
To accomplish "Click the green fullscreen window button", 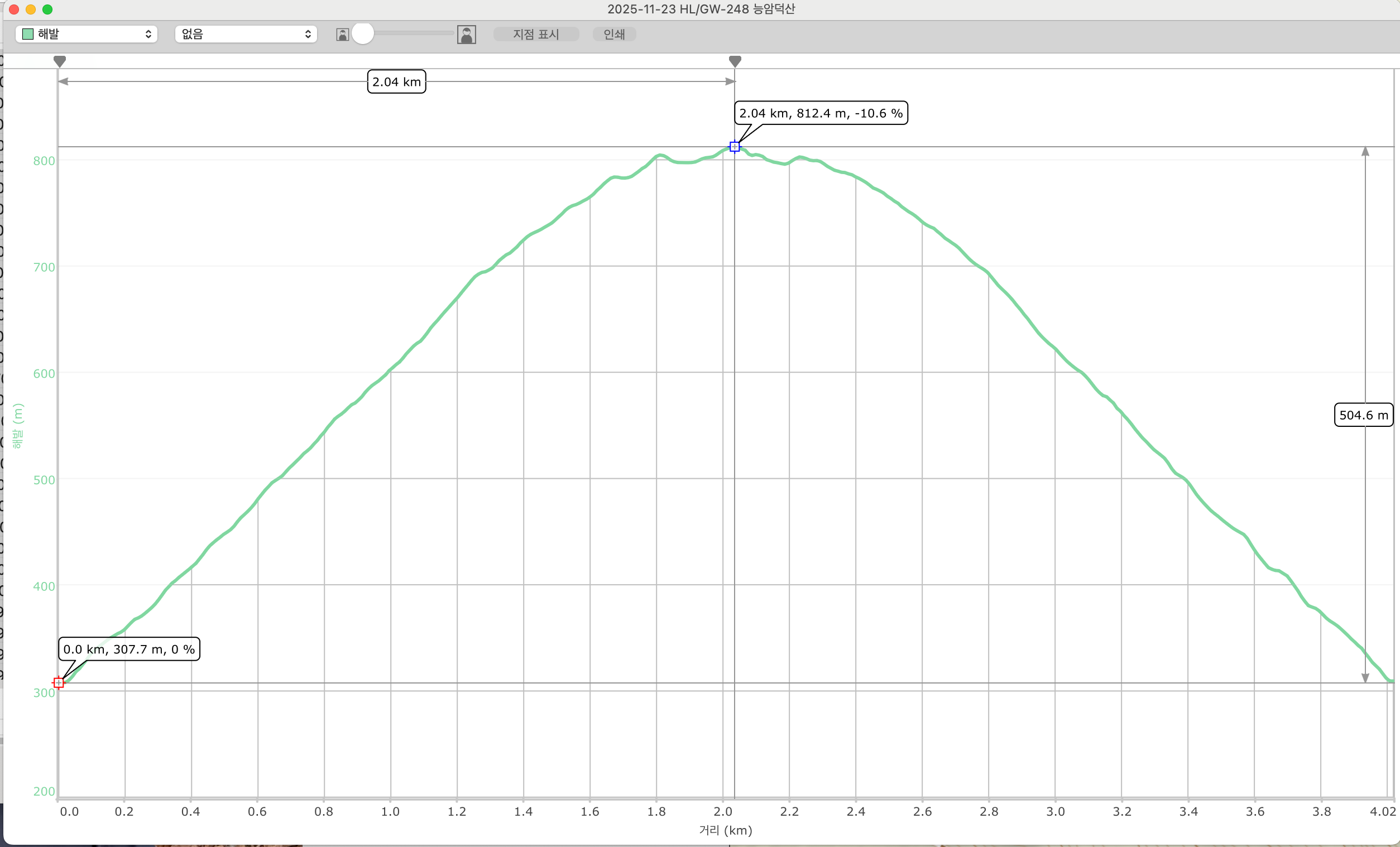I will [48, 9].
